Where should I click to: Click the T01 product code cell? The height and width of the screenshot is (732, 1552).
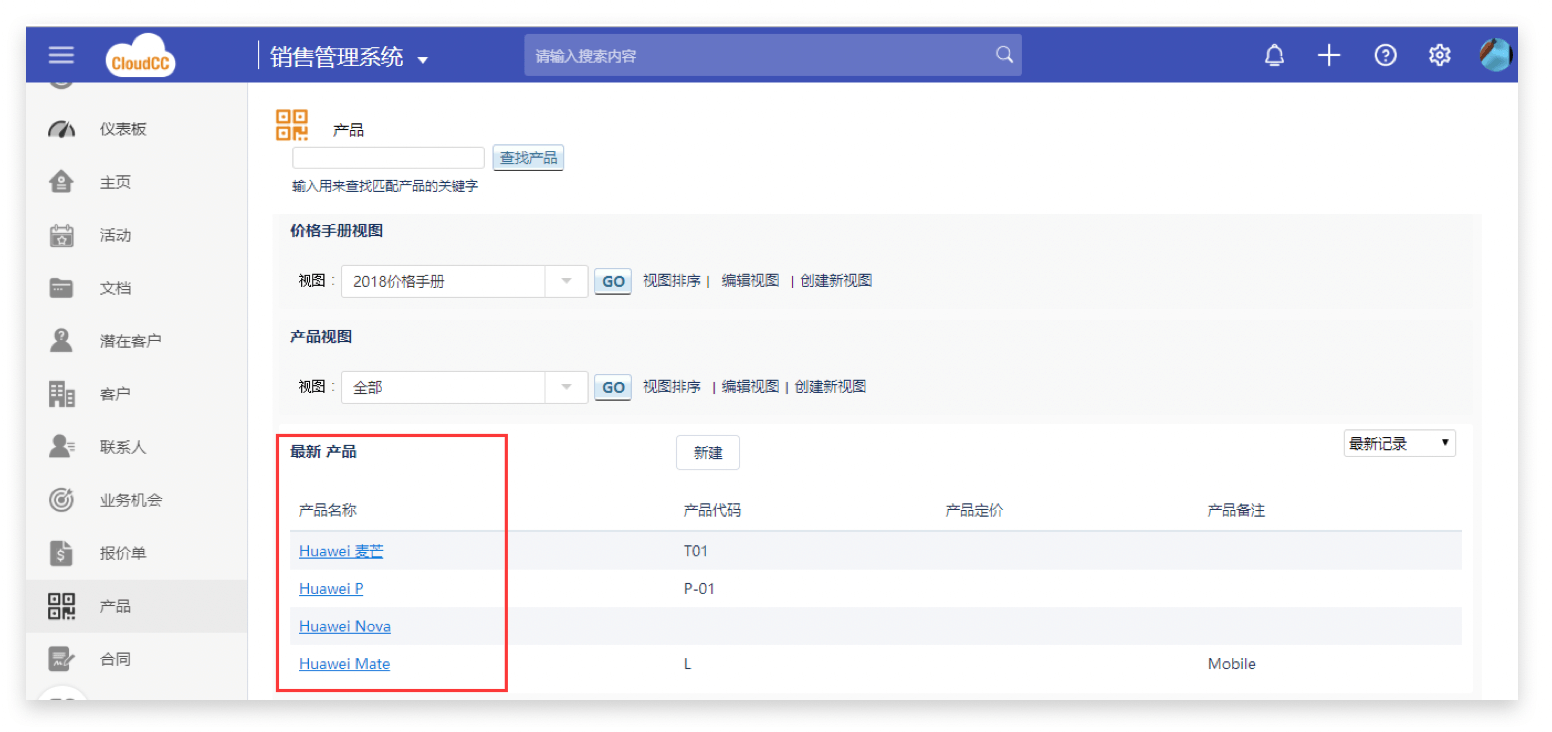click(x=696, y=551)
